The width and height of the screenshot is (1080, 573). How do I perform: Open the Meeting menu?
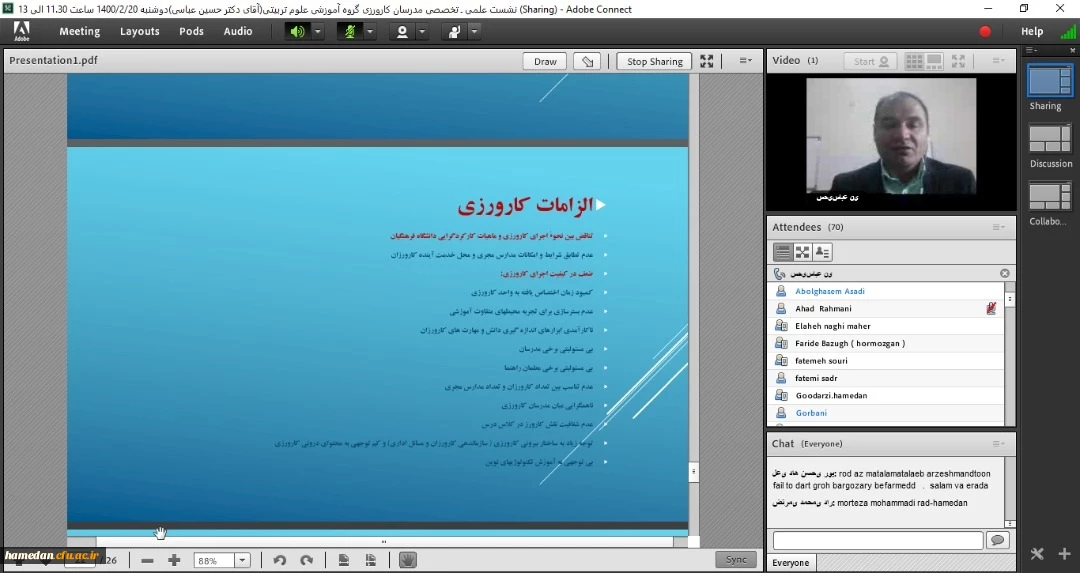point(79,32)
